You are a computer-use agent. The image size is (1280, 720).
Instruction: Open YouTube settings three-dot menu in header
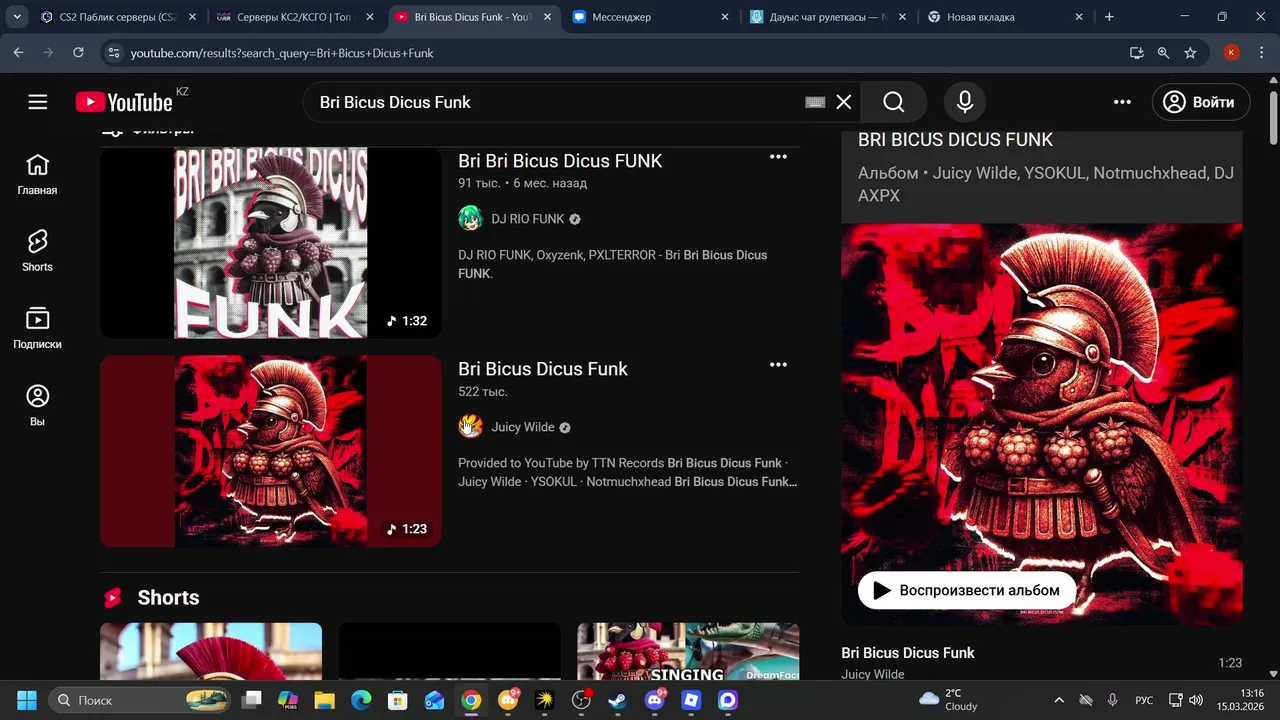pyautogui.click(x=1122, y=102)
